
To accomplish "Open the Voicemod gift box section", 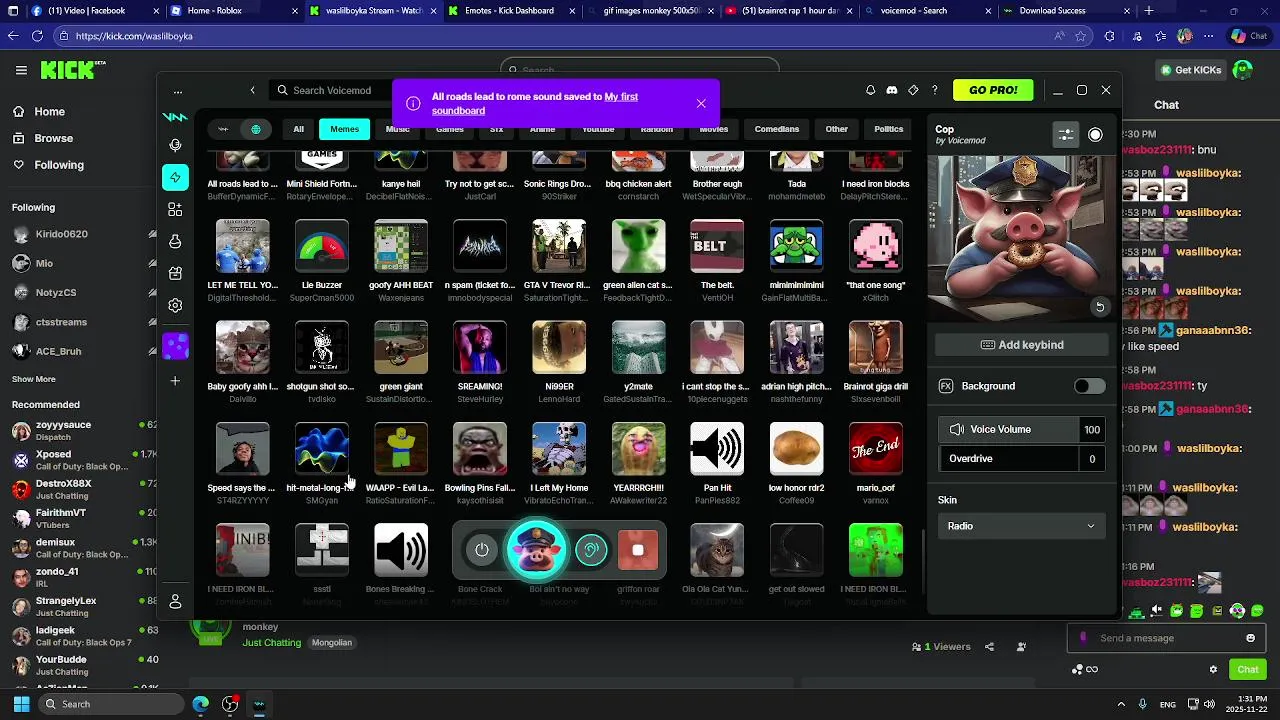I will (x=175, y=273).
